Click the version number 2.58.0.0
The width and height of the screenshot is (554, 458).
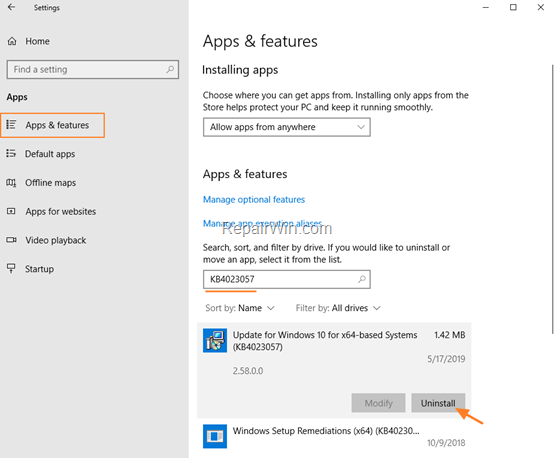pyautogui.click(x=248, y=371)
